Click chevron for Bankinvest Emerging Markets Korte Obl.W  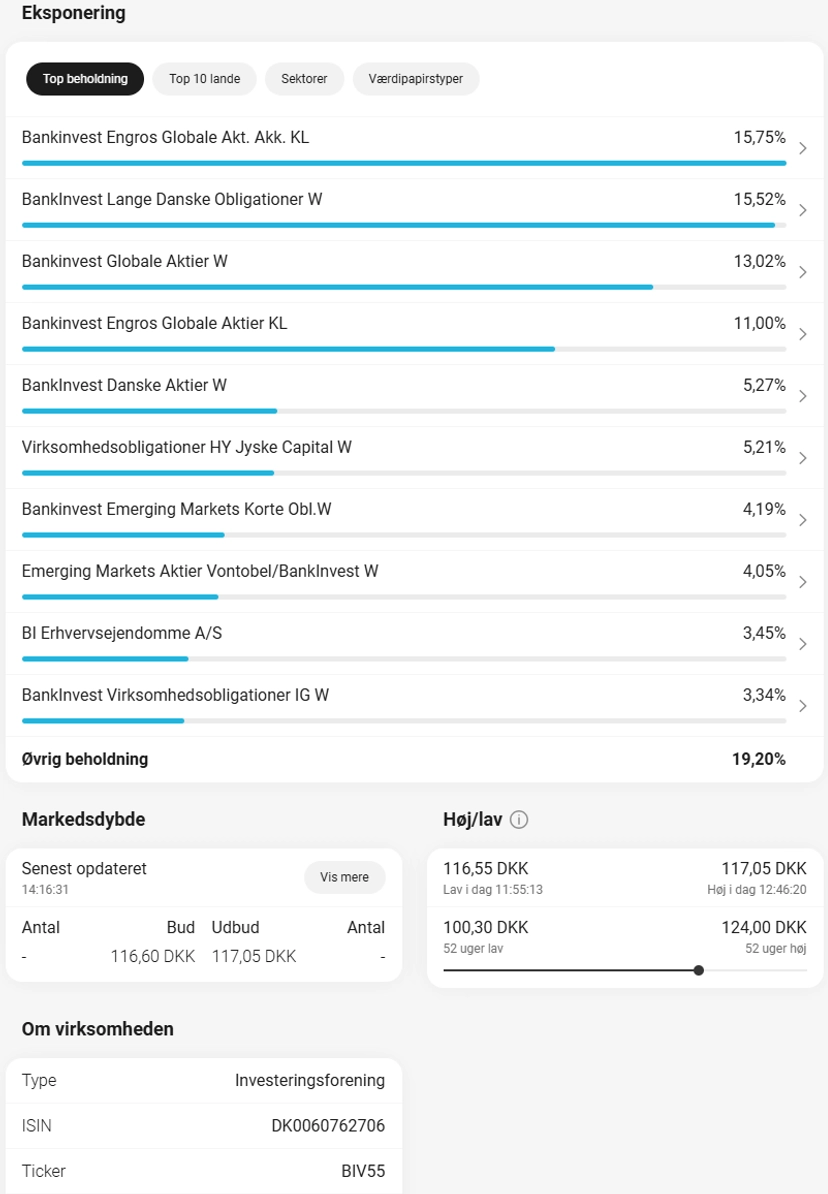pos(803,520)
